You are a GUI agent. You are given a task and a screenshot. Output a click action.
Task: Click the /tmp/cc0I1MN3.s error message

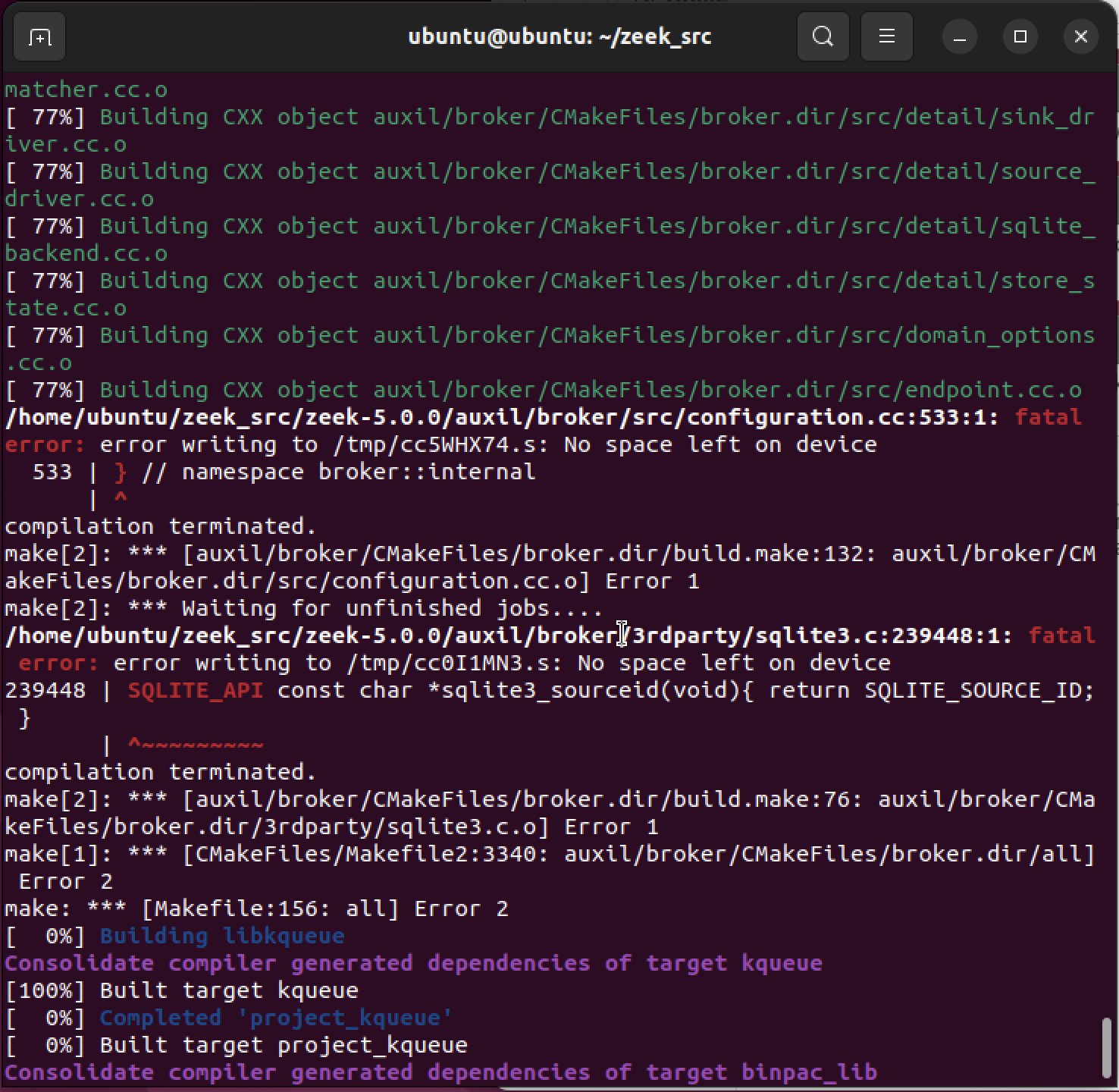coord(502,663)
